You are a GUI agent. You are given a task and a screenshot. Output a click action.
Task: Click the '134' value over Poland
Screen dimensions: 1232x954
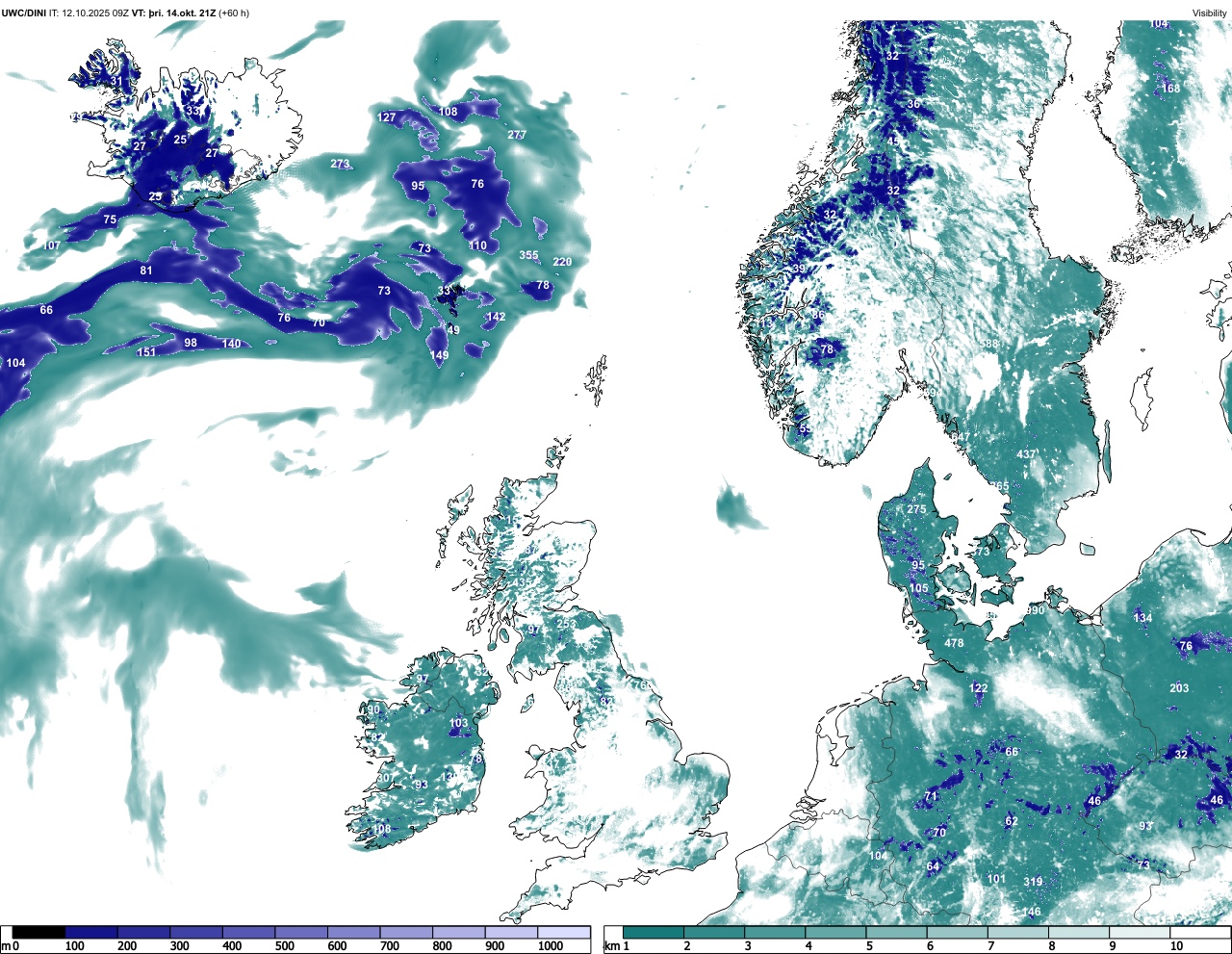pos(1142,618)
